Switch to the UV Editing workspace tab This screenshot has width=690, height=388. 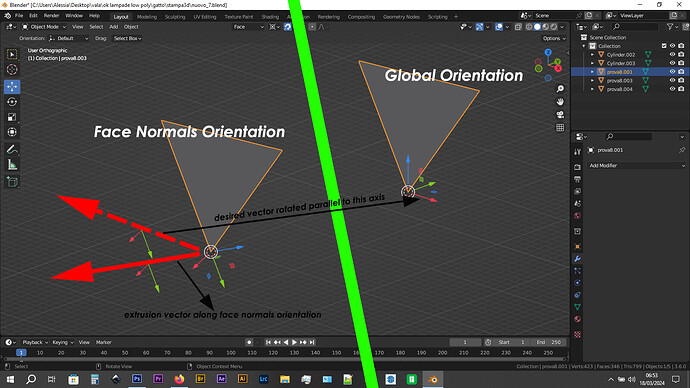click(205, 17)
